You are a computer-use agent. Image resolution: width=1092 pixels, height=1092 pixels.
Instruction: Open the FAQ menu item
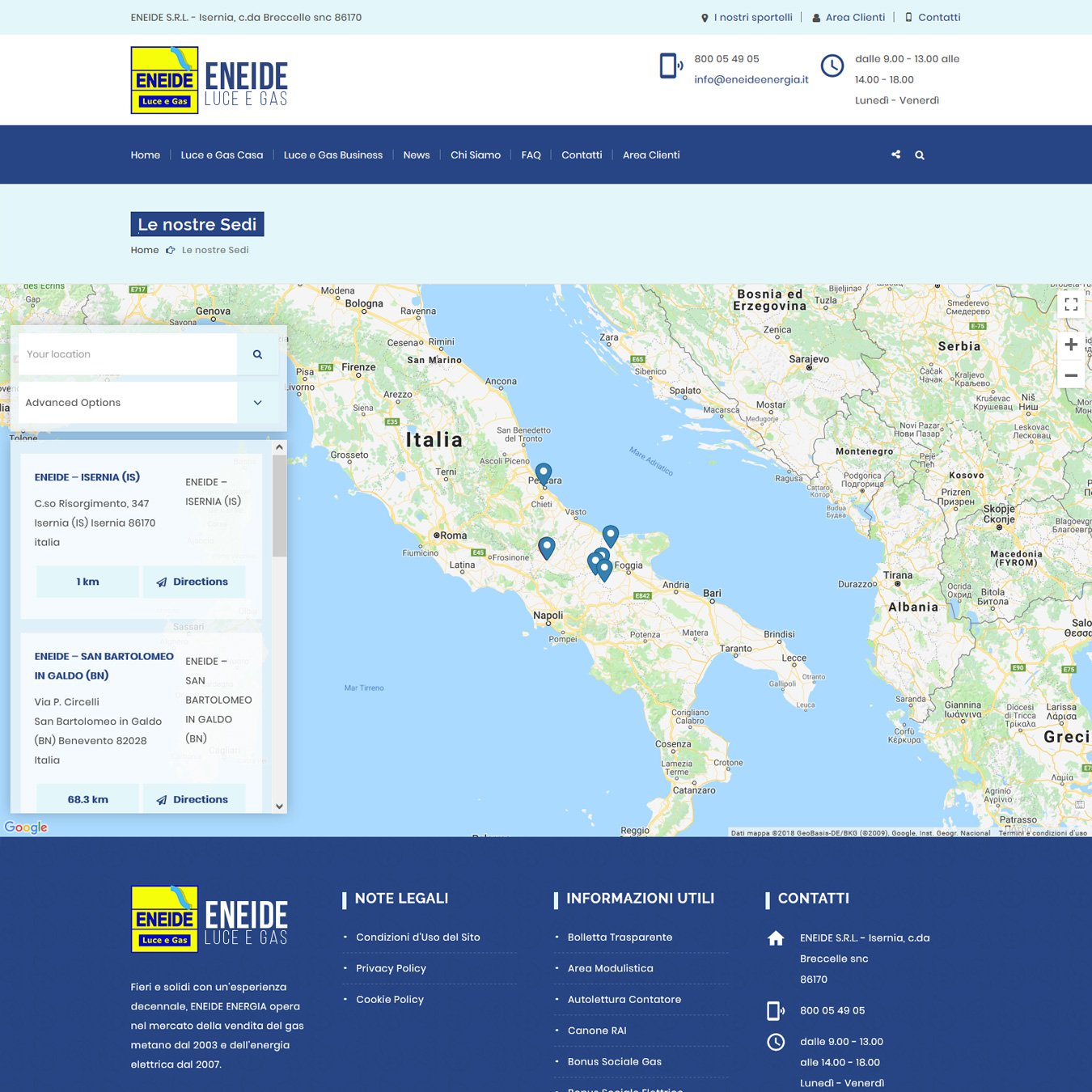pos(531,155)
